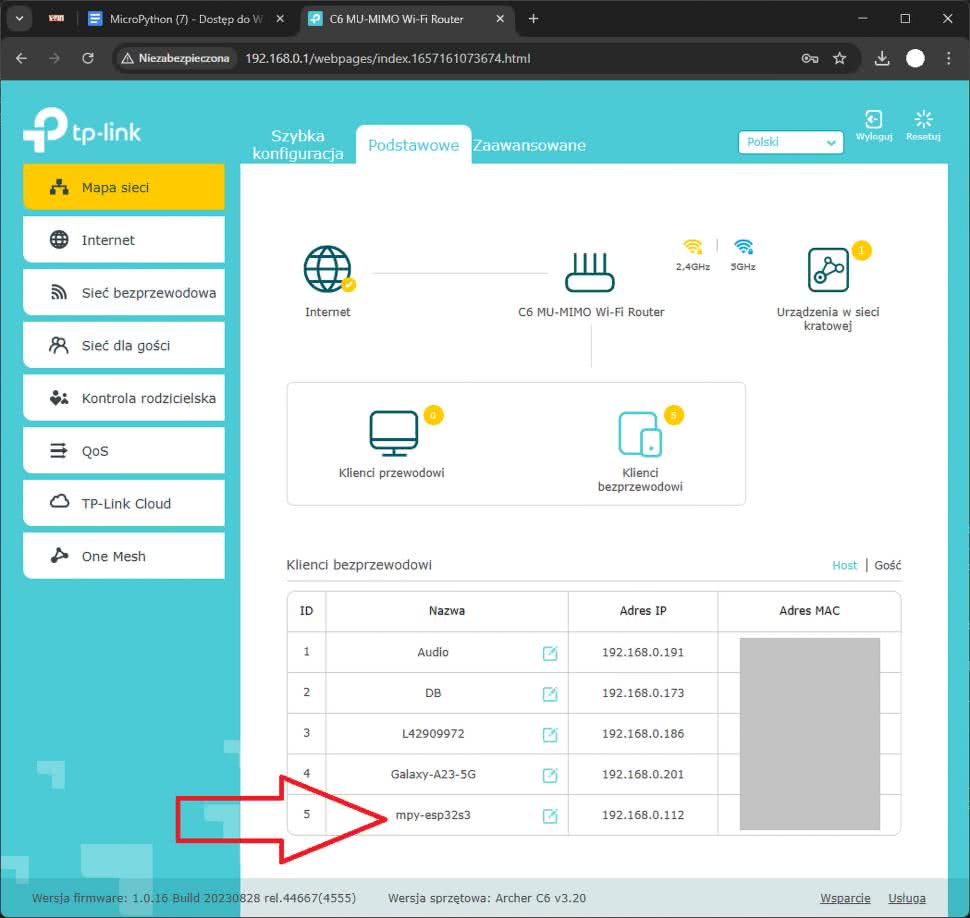Open the Szybka konfiguracja tab
The height and width of the screenshot is (918, 970).
[x=298, y=146]
